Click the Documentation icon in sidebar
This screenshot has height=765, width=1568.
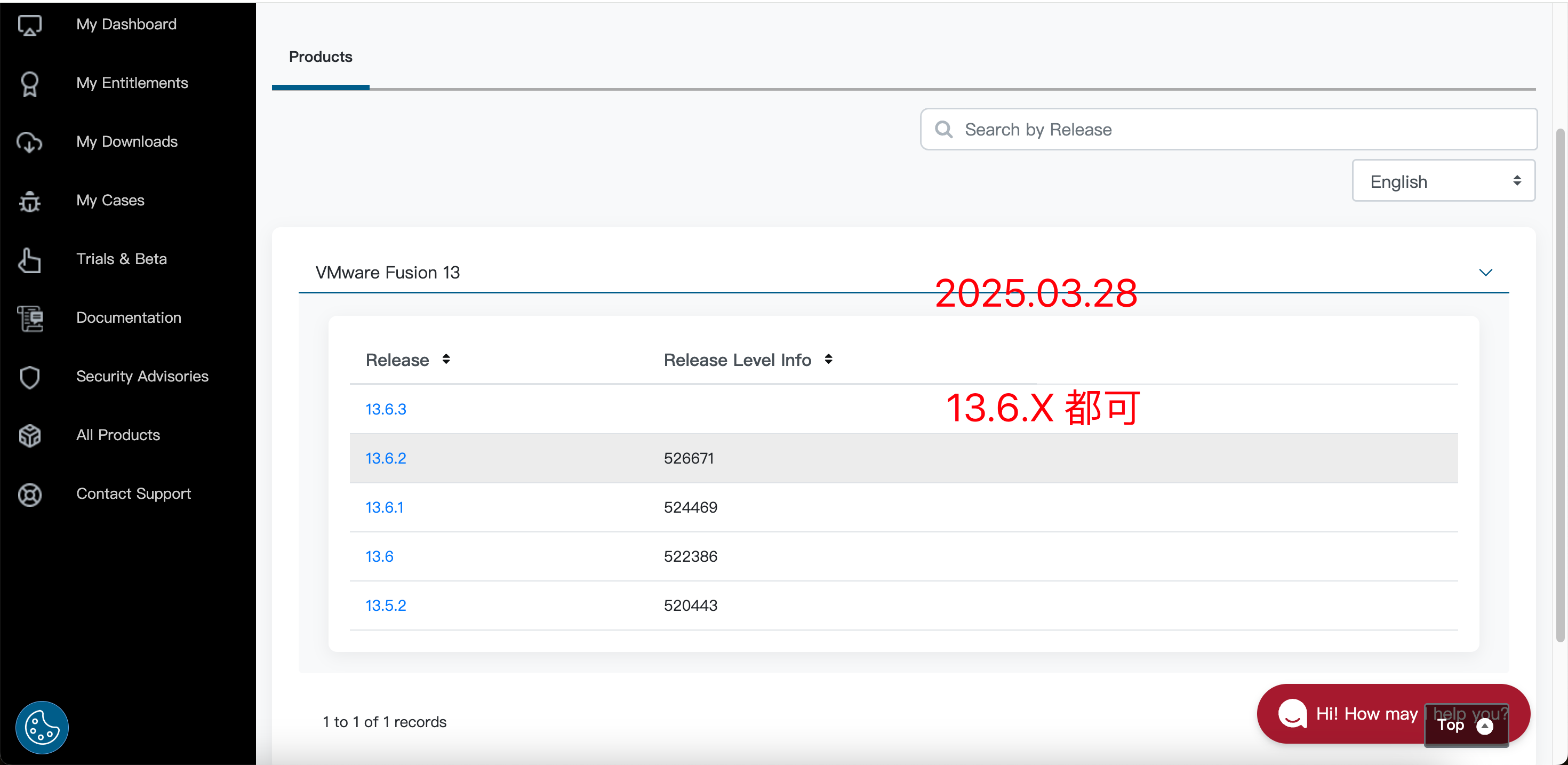pos(29,318)
